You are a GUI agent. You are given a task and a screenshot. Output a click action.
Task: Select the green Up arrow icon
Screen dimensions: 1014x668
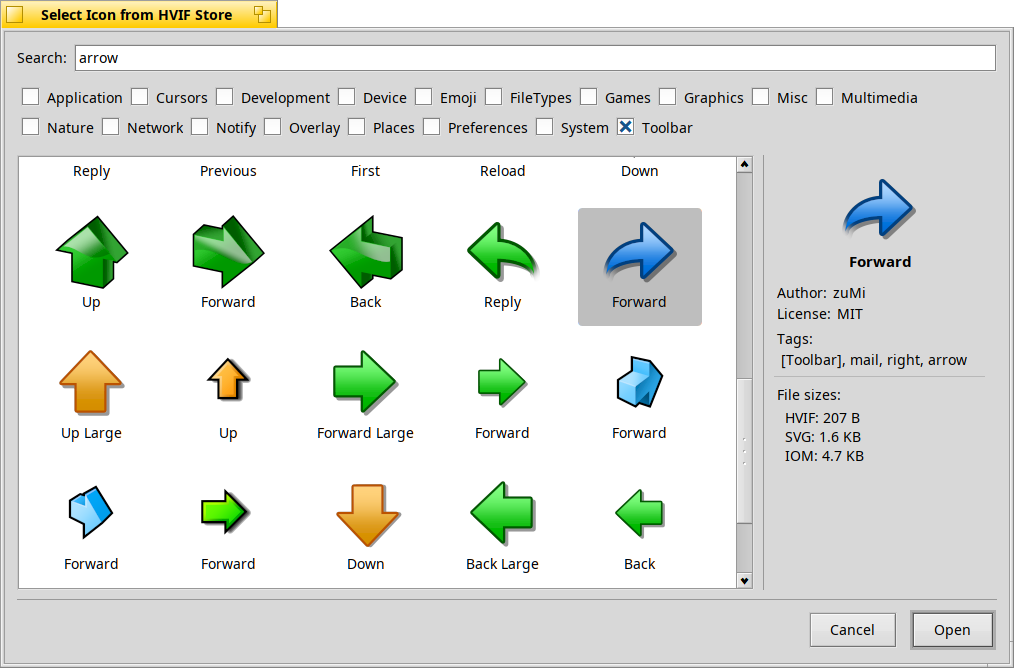click(91, 253)
